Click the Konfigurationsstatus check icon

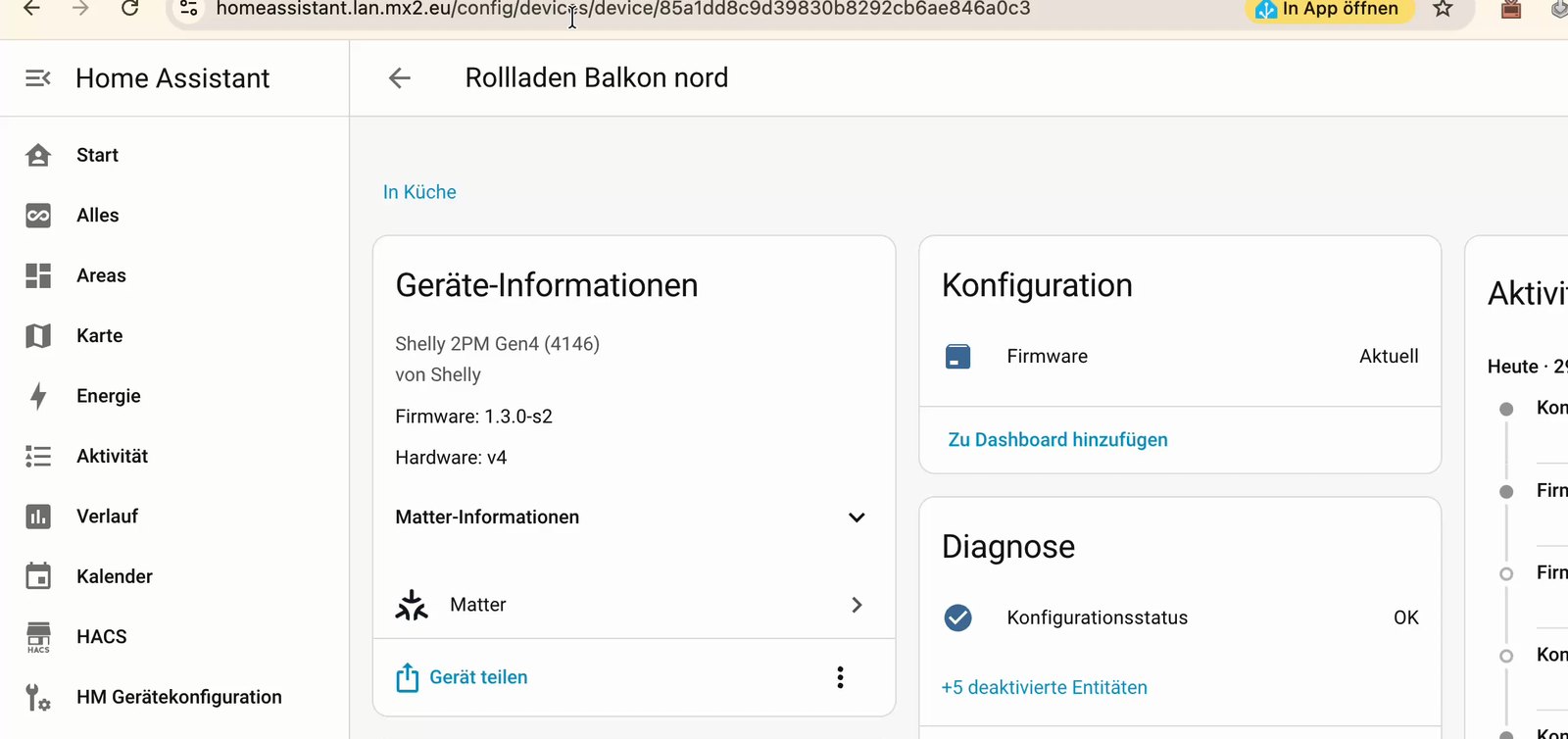958,617
